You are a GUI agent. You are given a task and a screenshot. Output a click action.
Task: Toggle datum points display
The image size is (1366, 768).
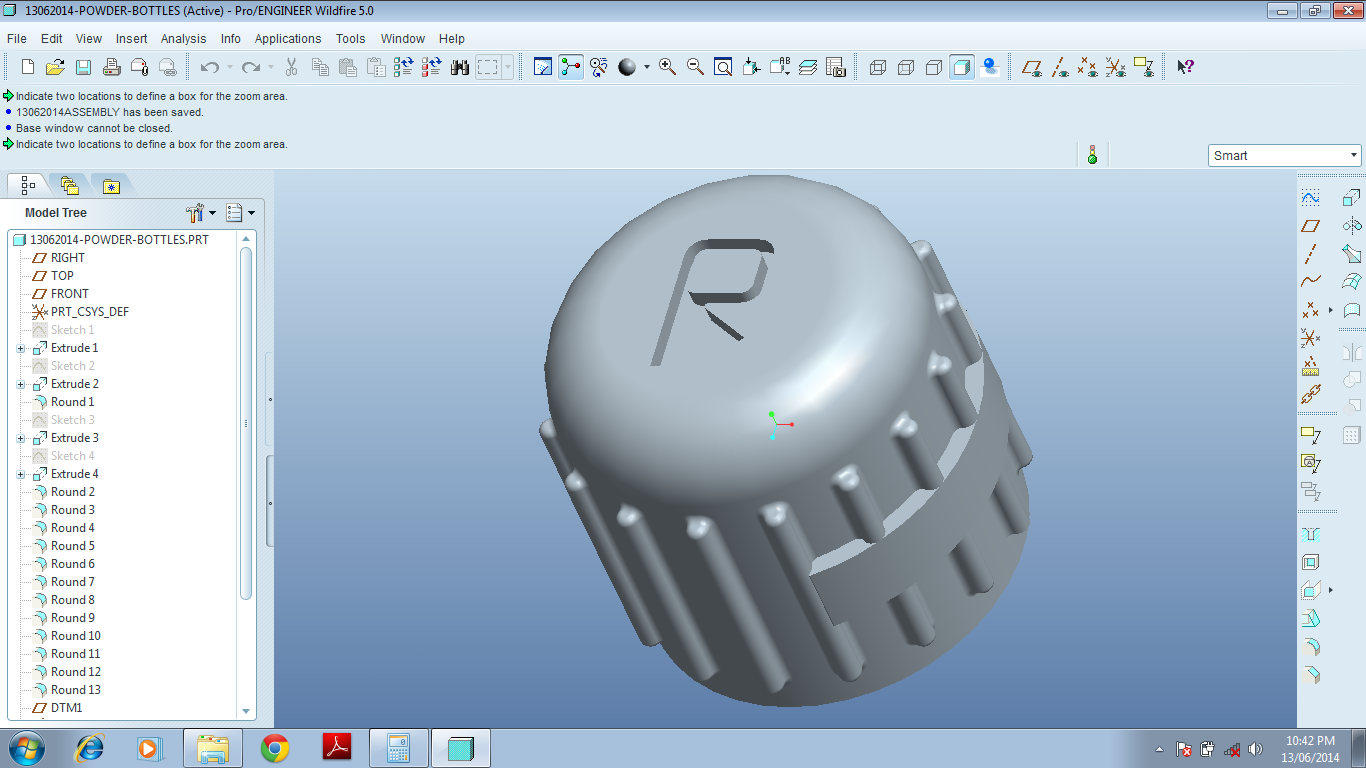1088,67
